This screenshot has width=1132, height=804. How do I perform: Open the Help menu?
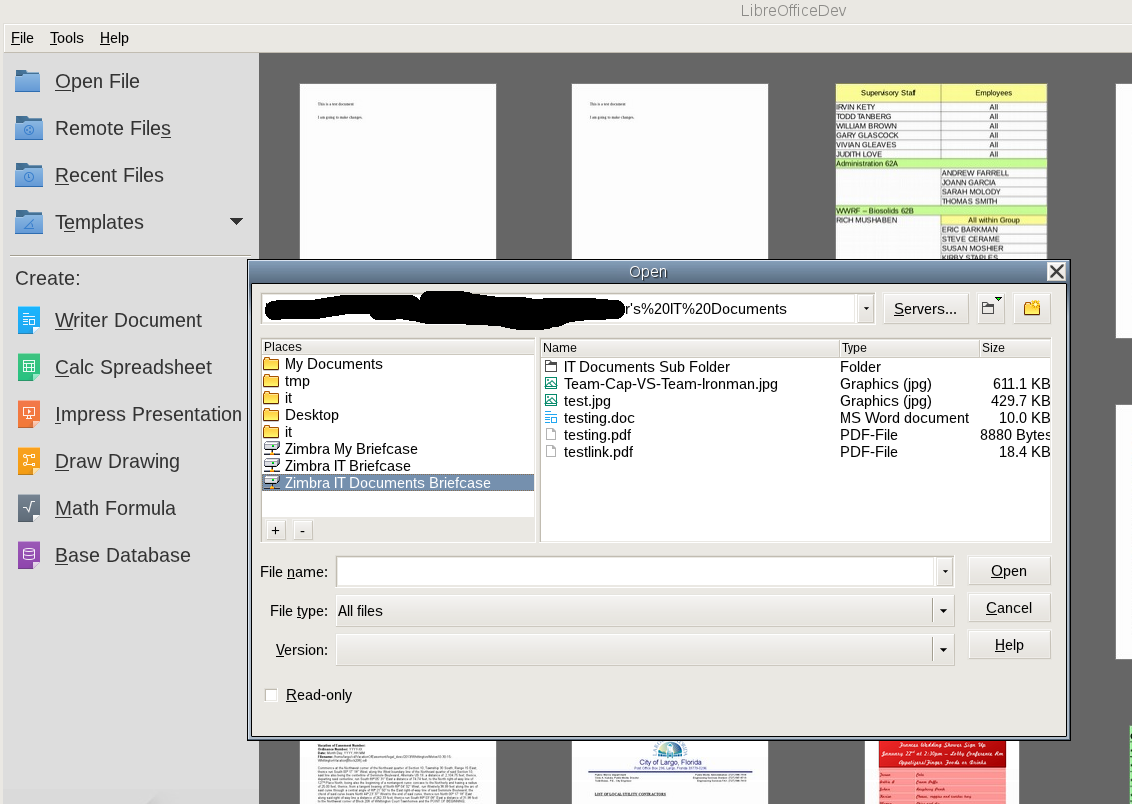click(114, 38)
